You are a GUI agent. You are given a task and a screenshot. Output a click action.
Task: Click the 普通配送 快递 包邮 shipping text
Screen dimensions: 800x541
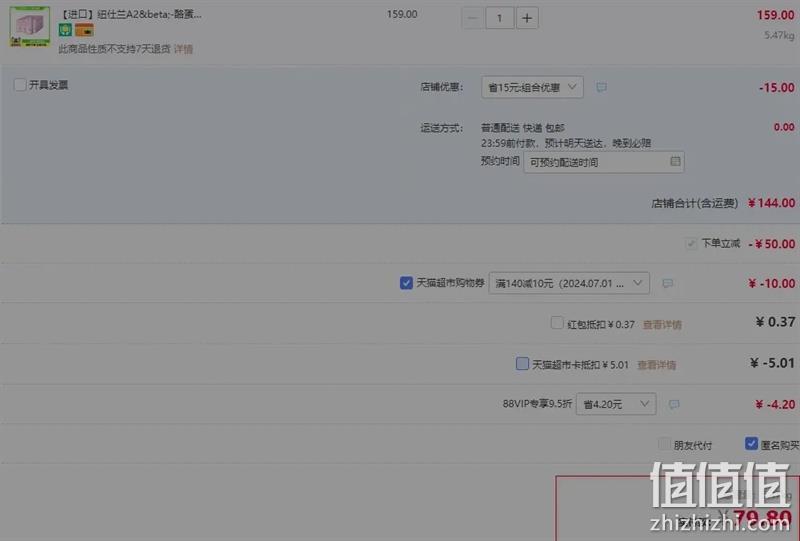522,128
